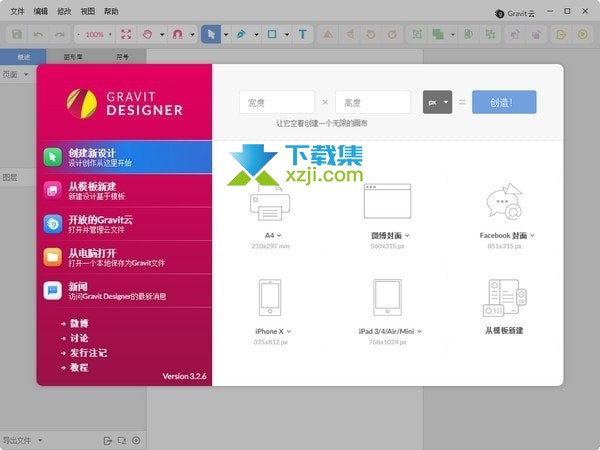
Task: Open the 视图 menu
Action: pos(88,11)
